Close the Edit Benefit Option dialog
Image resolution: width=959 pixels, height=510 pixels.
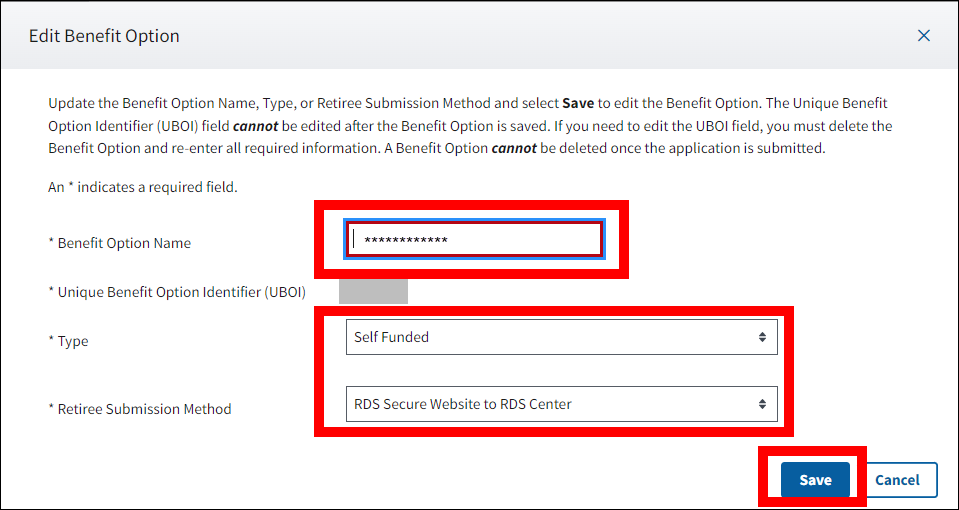pos(924,36)
